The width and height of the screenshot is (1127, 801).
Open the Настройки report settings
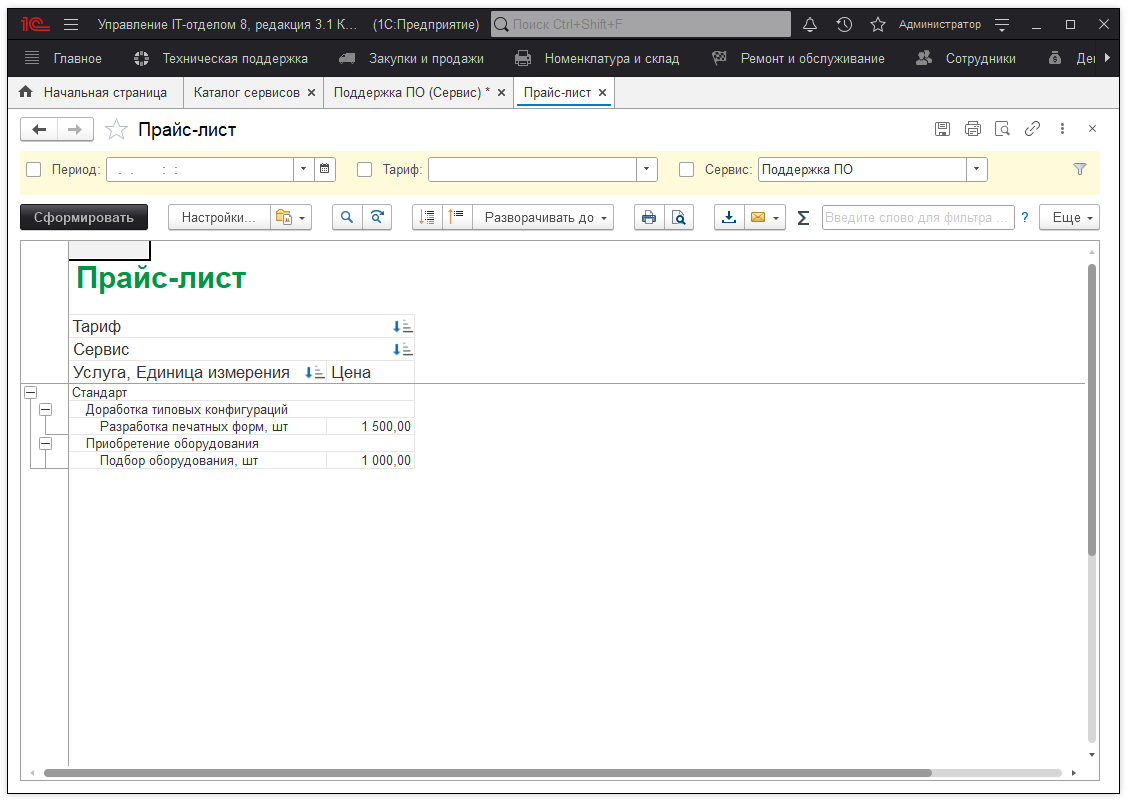tap(219, 217)
